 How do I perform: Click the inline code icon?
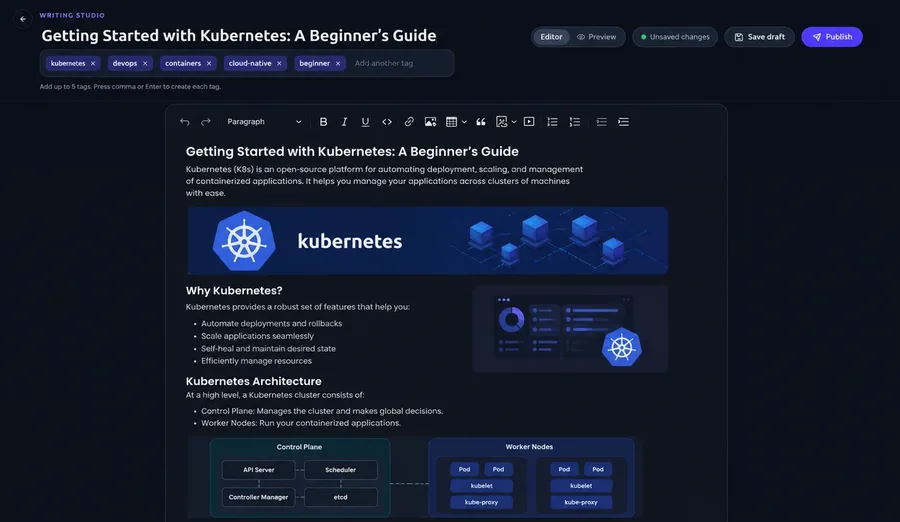[x=387, y=122]
